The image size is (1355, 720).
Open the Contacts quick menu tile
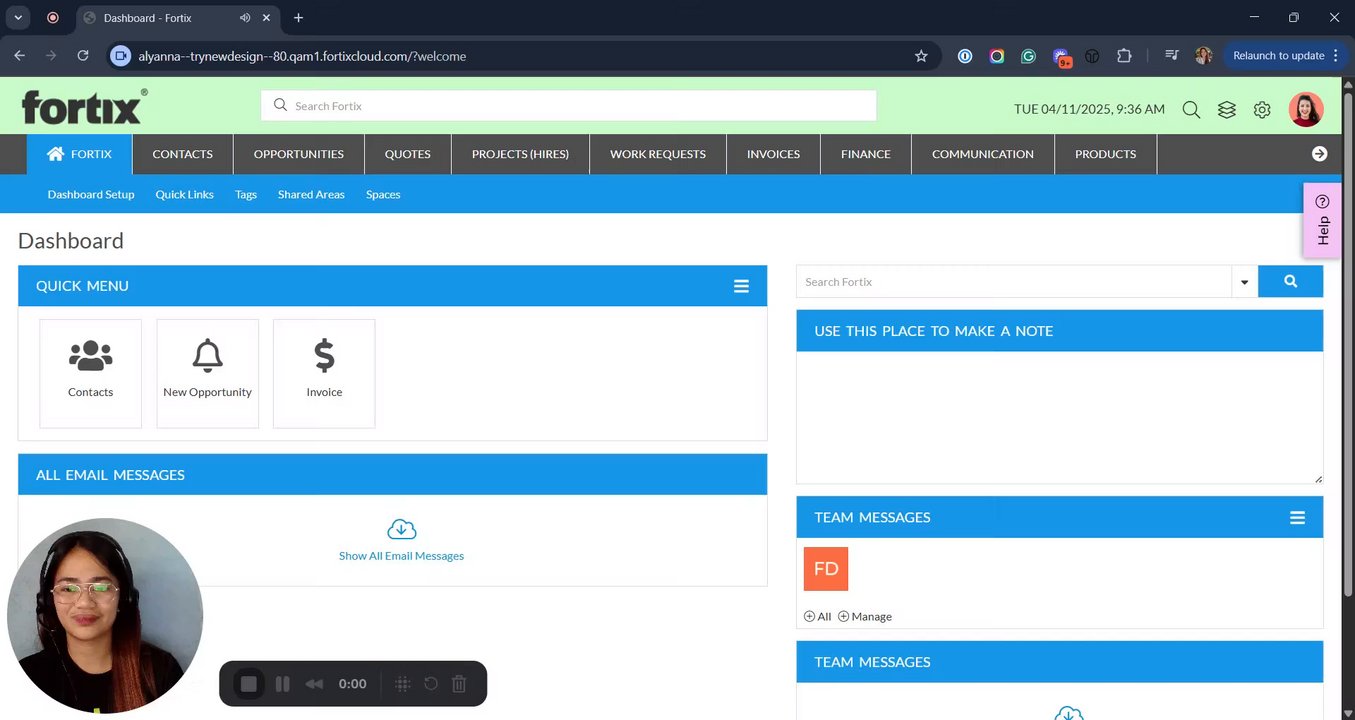click(x=91, y=373)
